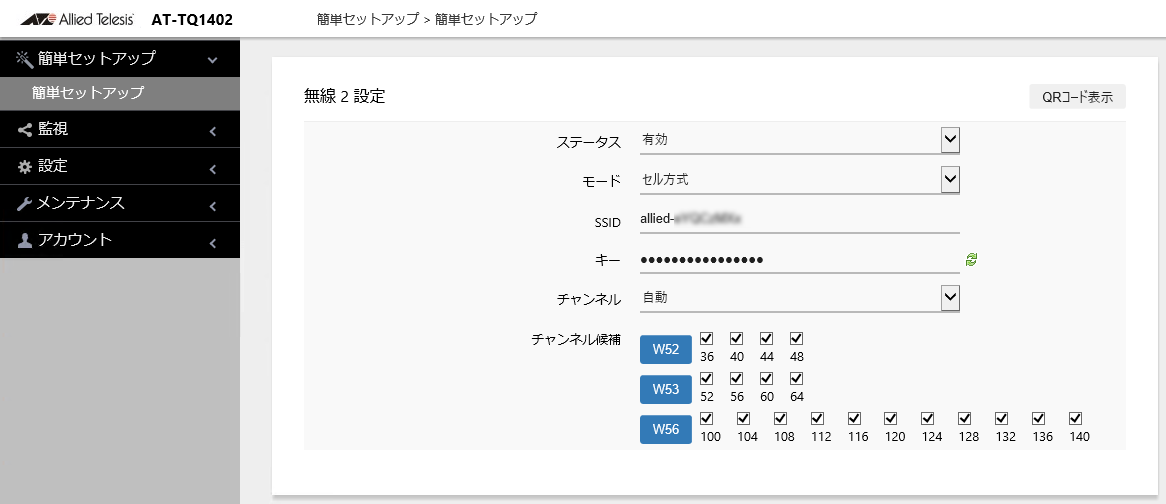Click the SSID input field
The image size is (1166, 504).
(x=800, y=219)
